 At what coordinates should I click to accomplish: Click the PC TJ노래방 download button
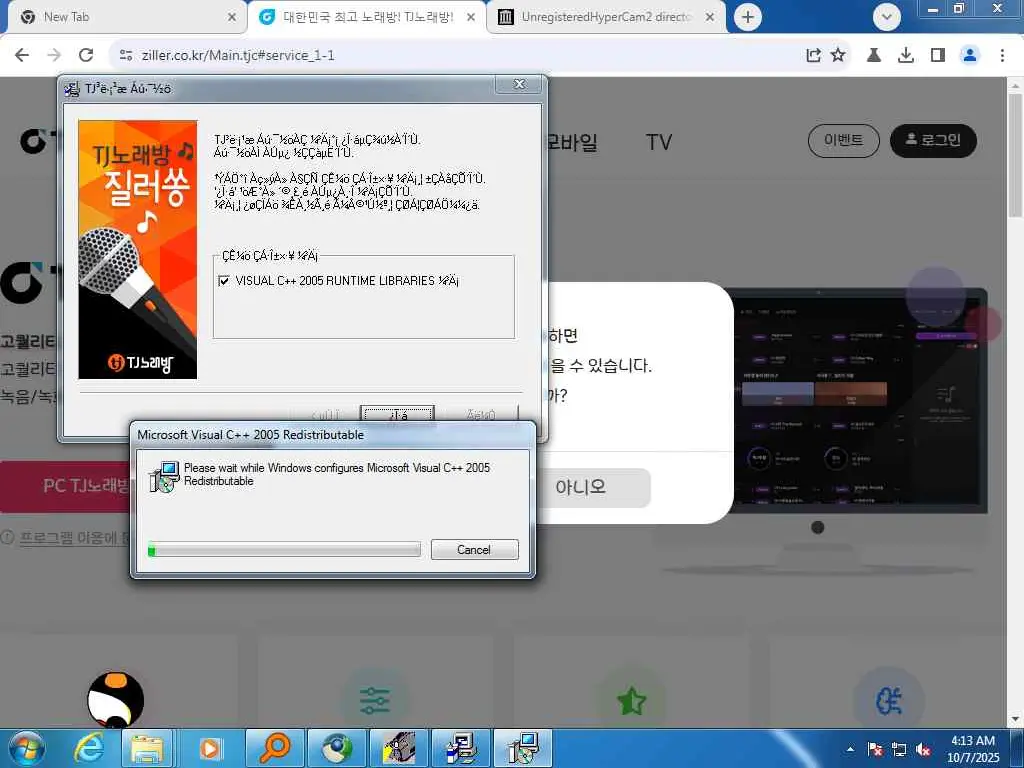pyautogui.click(x=65, y=486)
